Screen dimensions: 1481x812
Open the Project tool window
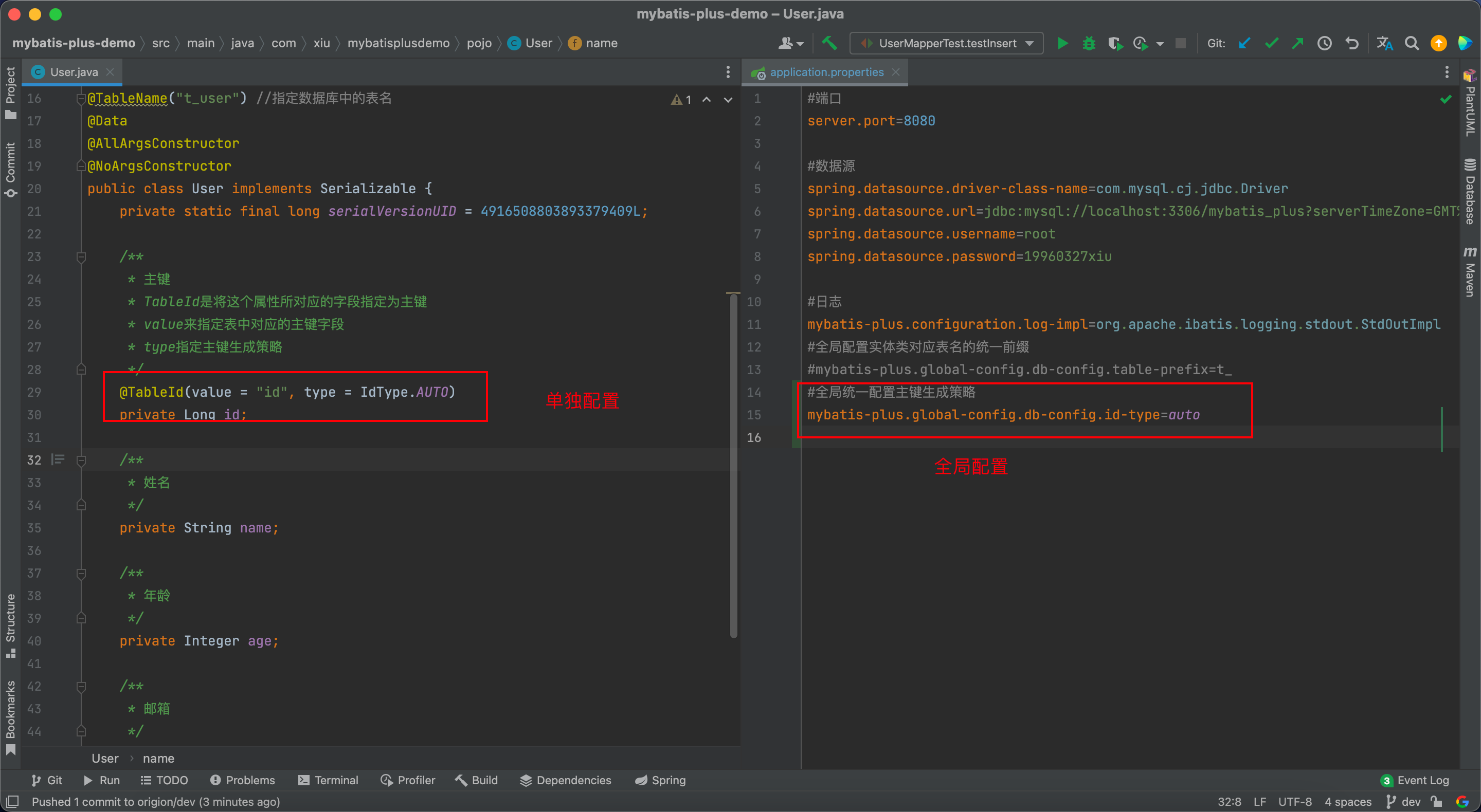(x=10, y=92)
